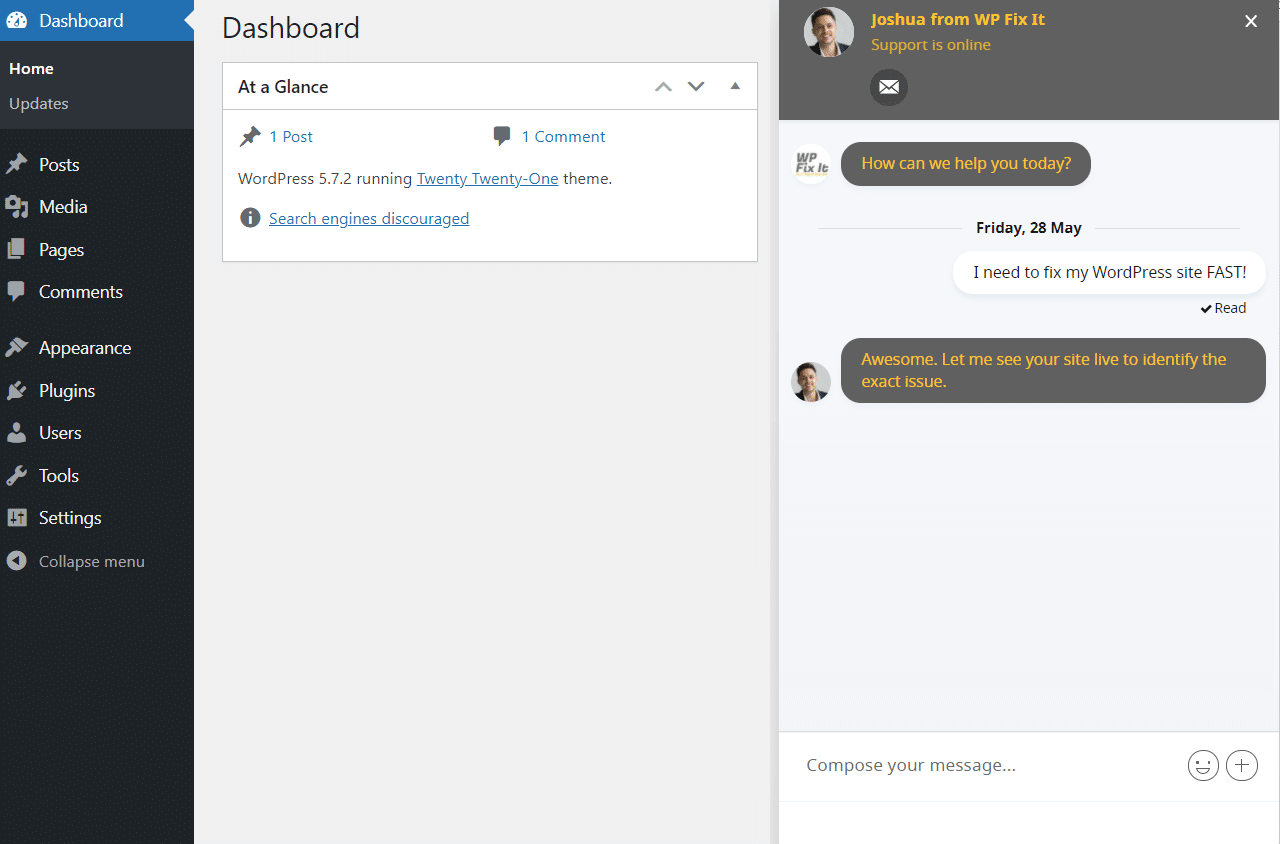
Task: Click the Posts pushpin icon
Action: (x=17, y=164)
